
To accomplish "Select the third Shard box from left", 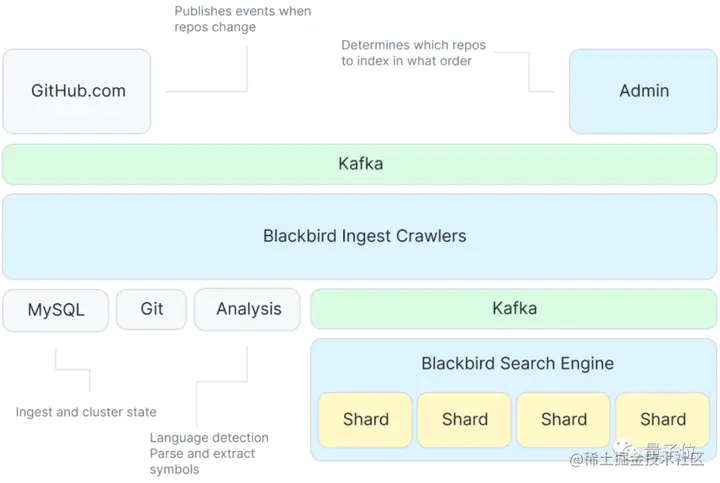I will click(x=564, y=419).
